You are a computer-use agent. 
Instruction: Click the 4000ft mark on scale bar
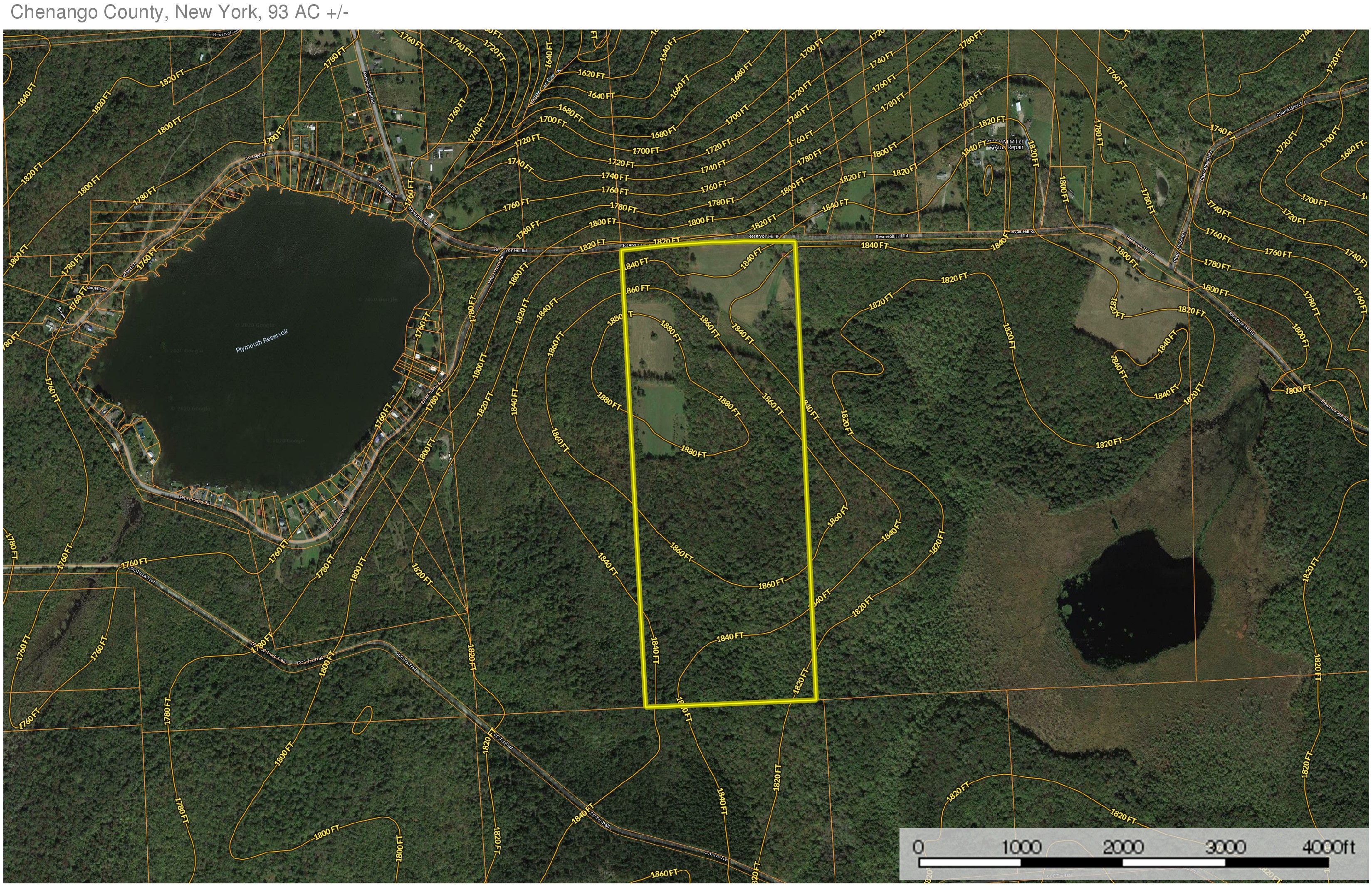tap(1328, 847)
